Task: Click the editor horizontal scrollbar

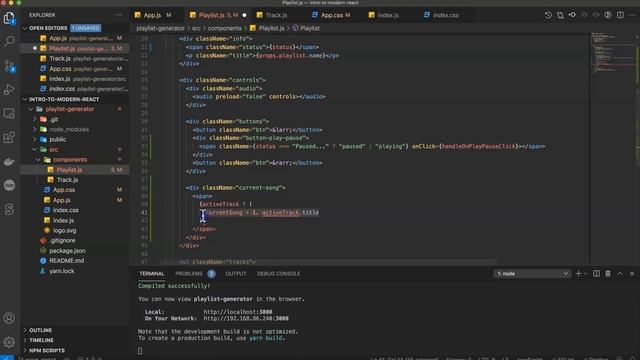Action: tap(329, 261)
